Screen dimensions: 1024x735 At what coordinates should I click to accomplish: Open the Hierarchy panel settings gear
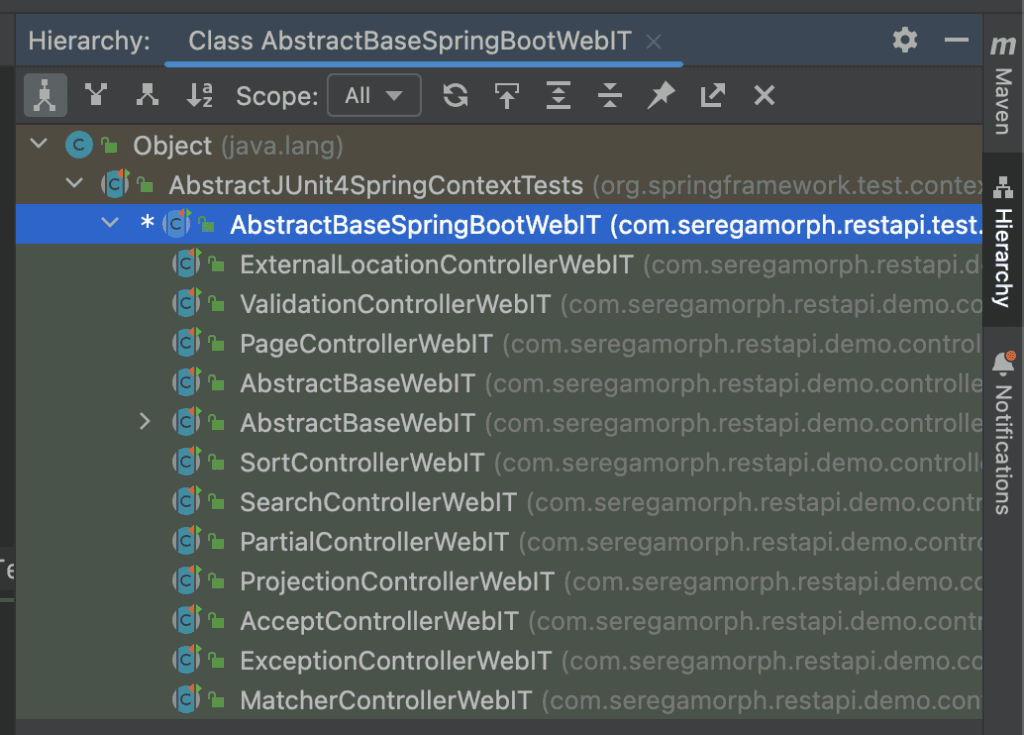pos(905,39)
